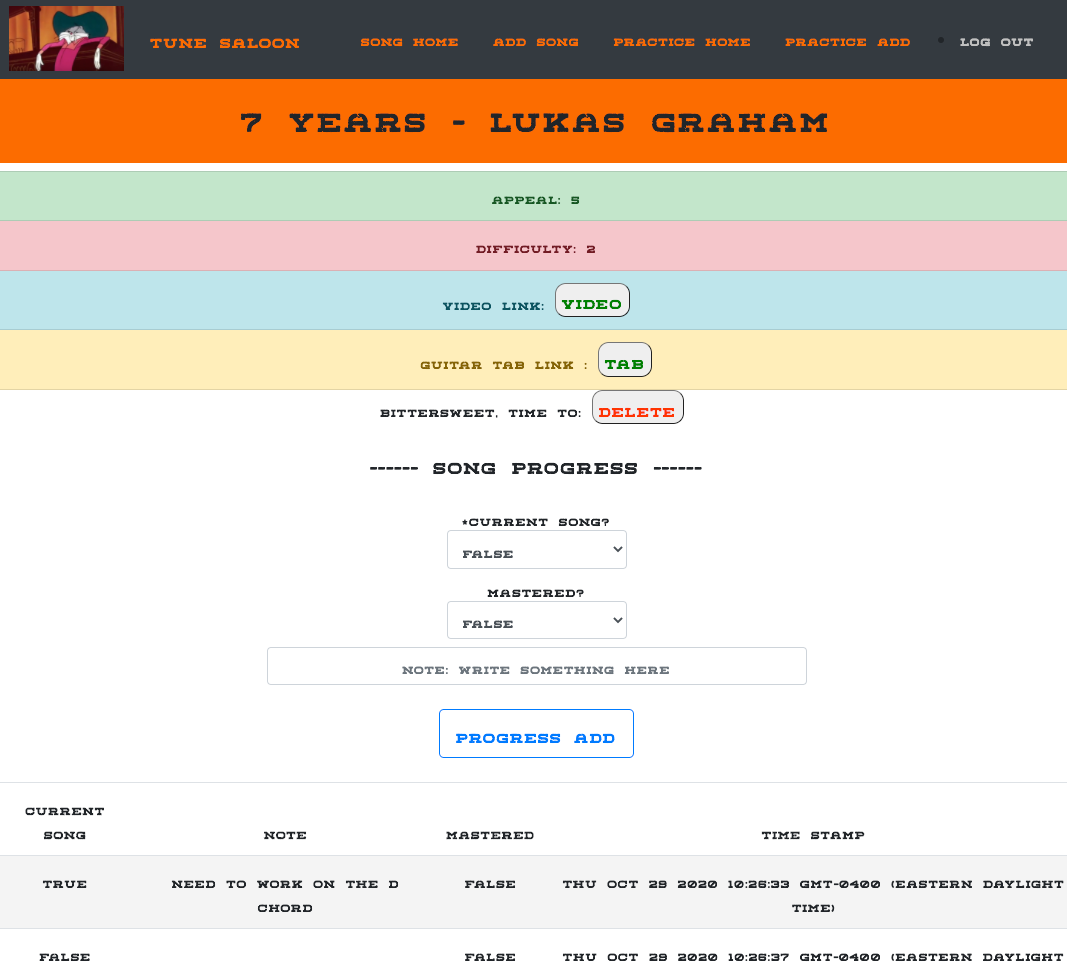Image resolution: width=1067 pixels, height=965 pixels.
Task: Go to Song Home in navbar
Action: click(409, 42)
